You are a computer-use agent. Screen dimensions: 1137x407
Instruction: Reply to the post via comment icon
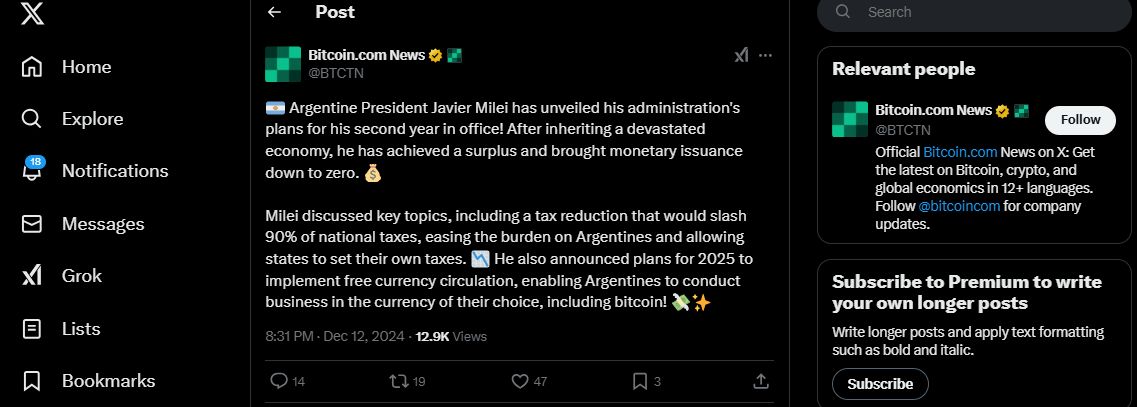[x=279, y=381]
